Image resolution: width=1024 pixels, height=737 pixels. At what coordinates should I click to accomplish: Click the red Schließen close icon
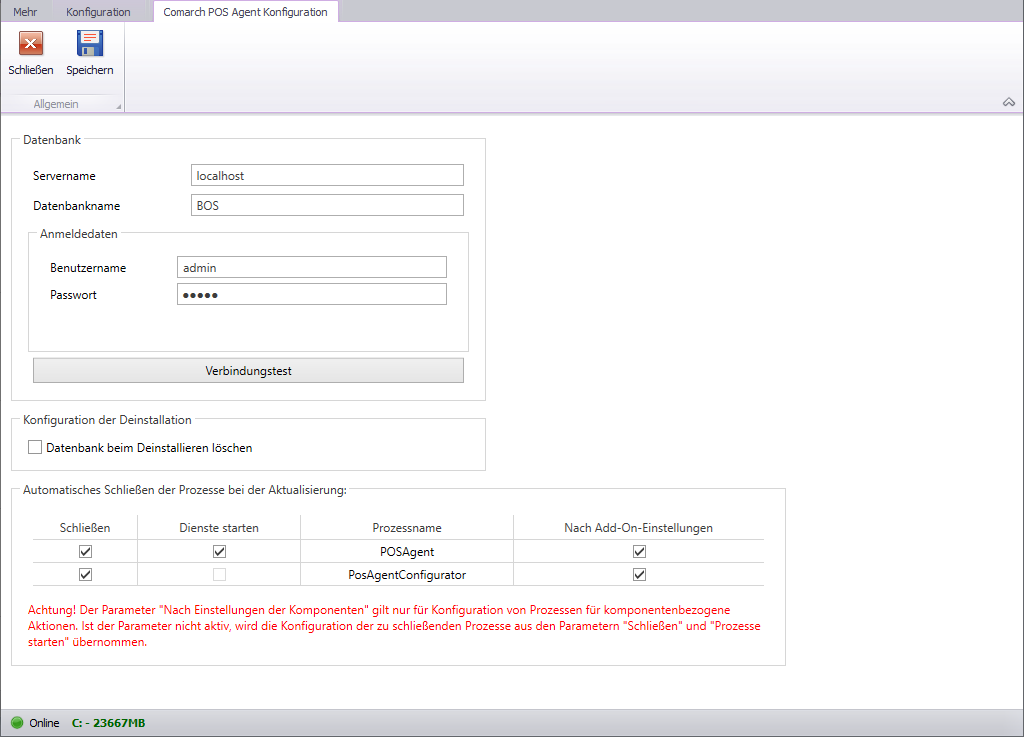click(31, 44)
